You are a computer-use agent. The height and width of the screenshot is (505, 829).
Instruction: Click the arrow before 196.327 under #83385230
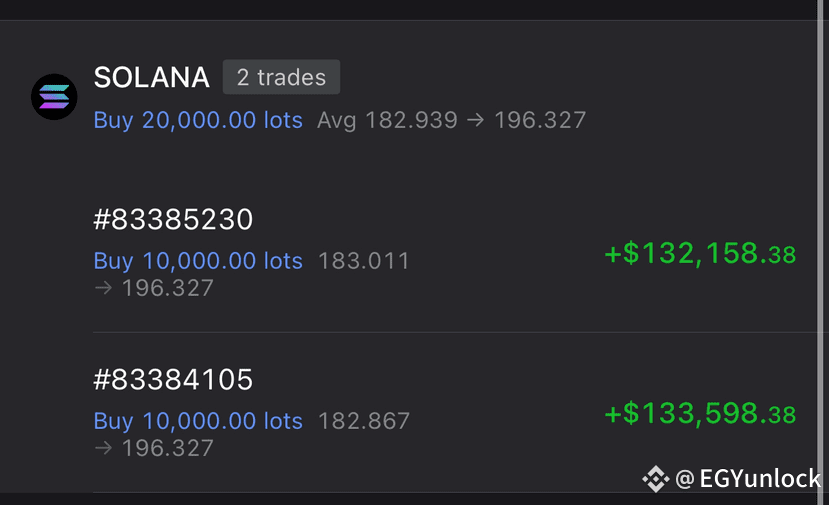pyautogui.click(x=103, y=288)
